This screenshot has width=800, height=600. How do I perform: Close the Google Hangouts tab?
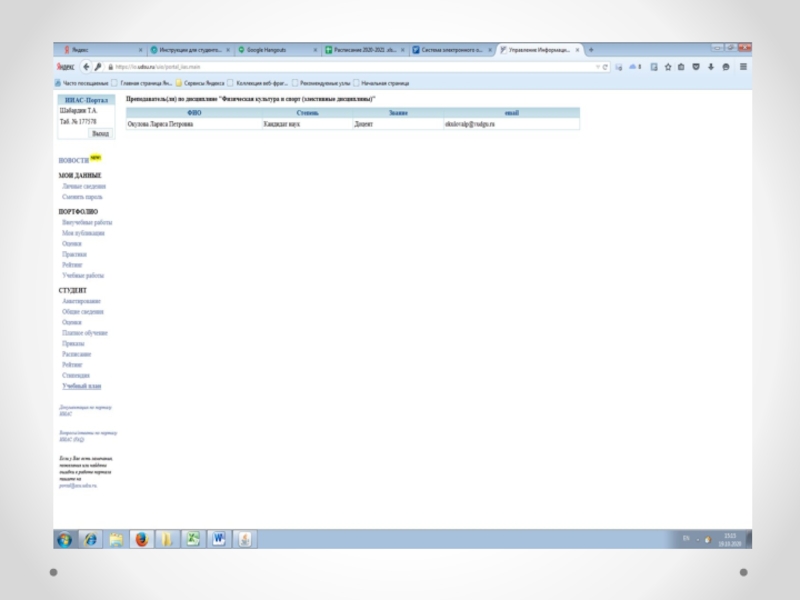(315, 50)
